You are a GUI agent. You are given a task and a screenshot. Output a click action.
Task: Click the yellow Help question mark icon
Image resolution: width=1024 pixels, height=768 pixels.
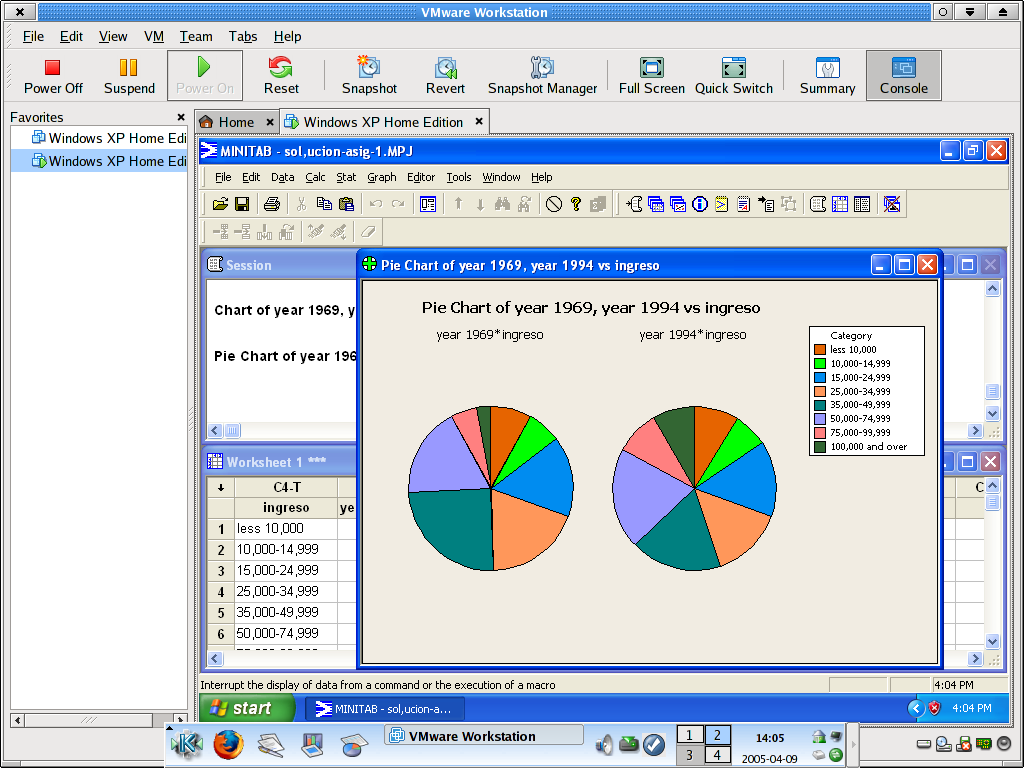coord(575,204)
